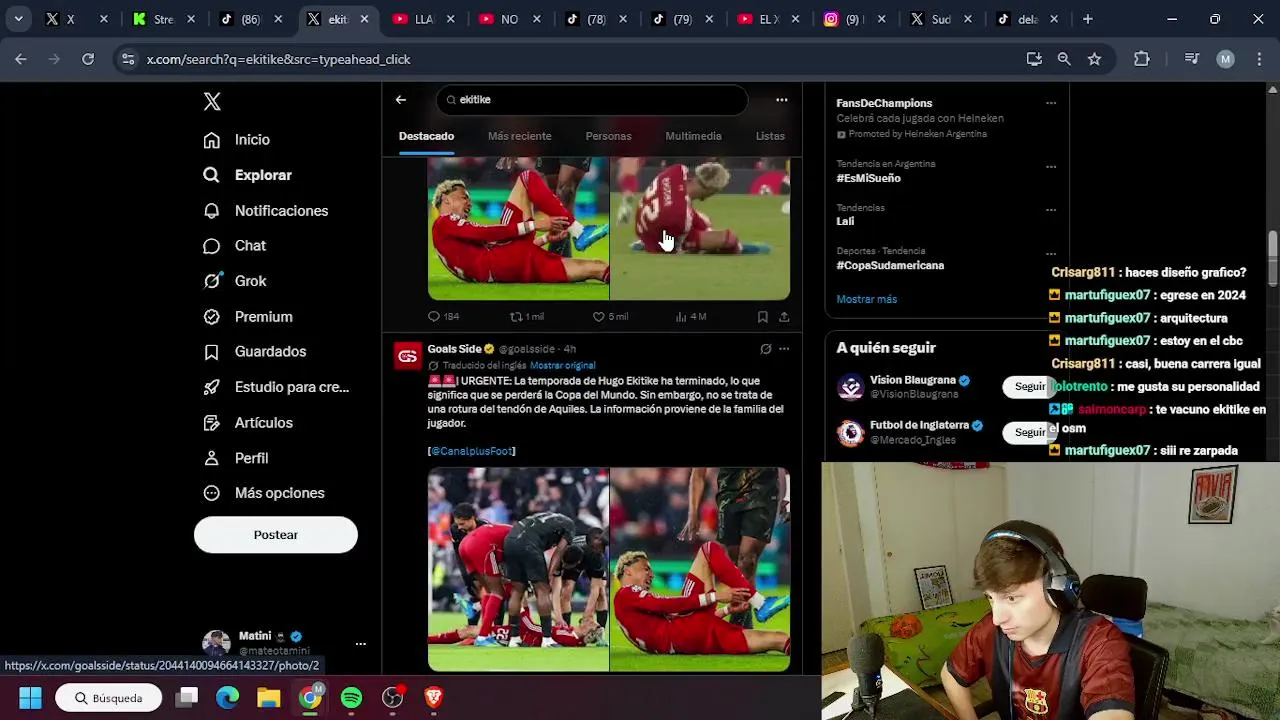Open @CanalplusFoot mention link
Screen dimensions: 1280x720
coord(471,451)
